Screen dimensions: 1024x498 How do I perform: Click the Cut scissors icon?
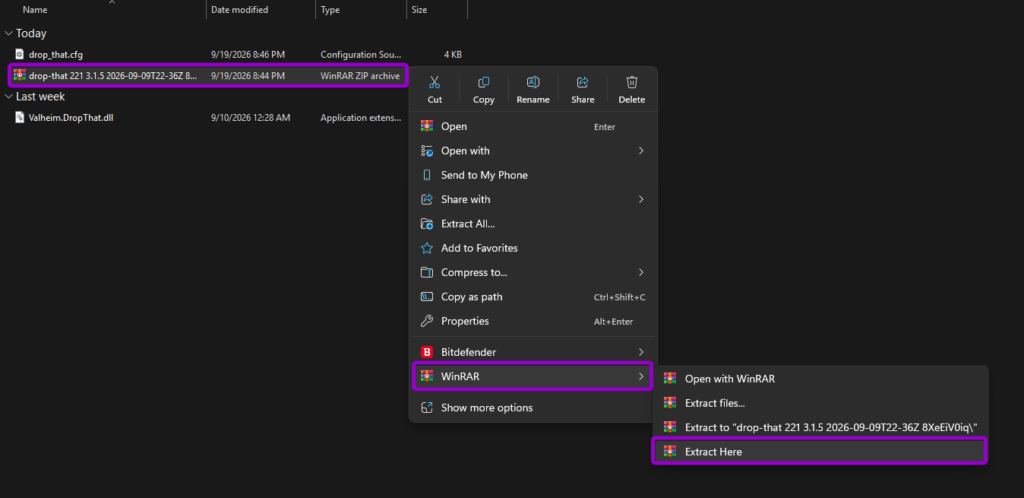[434, 82]
